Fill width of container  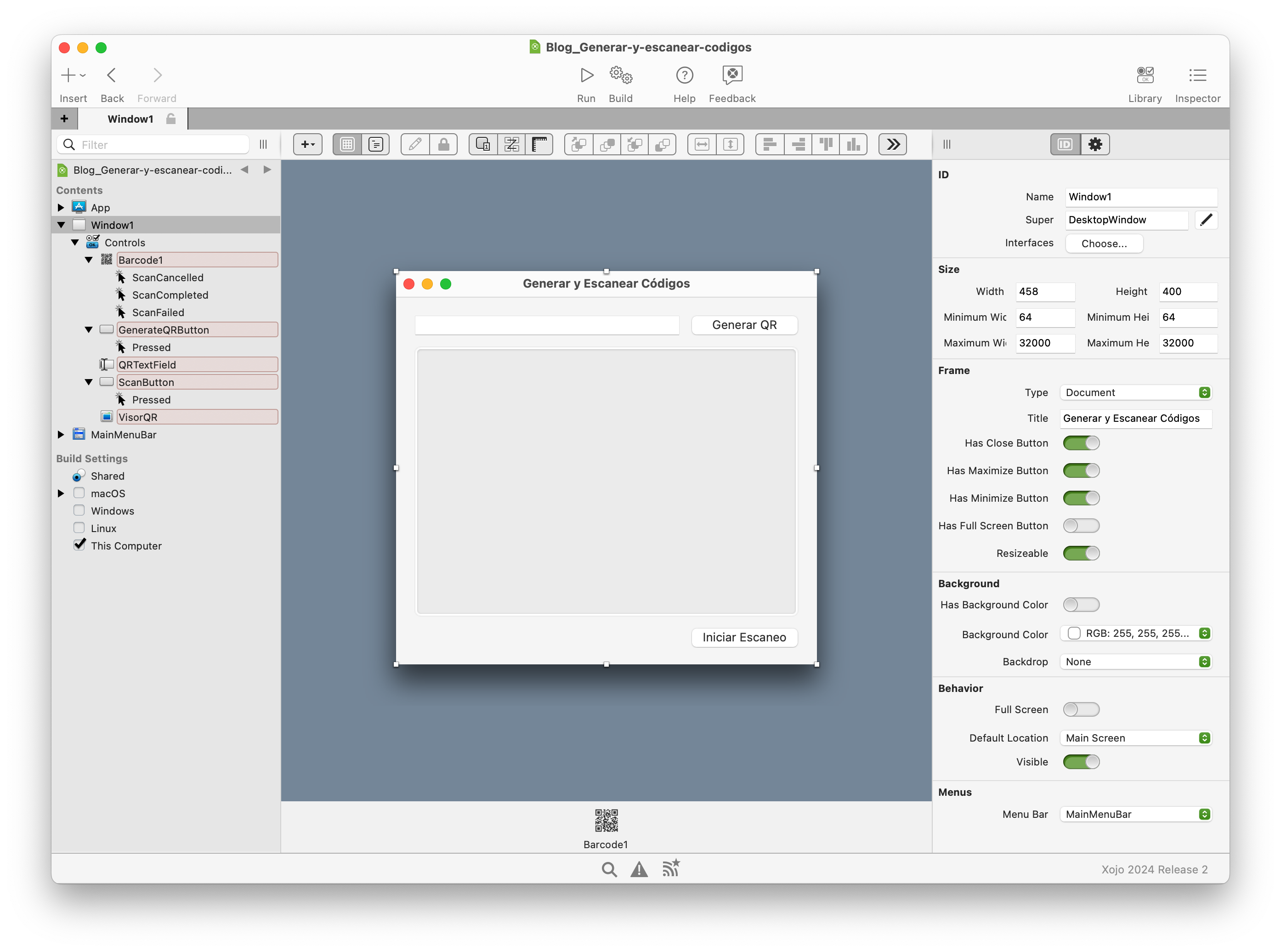[x=702, y=144]
